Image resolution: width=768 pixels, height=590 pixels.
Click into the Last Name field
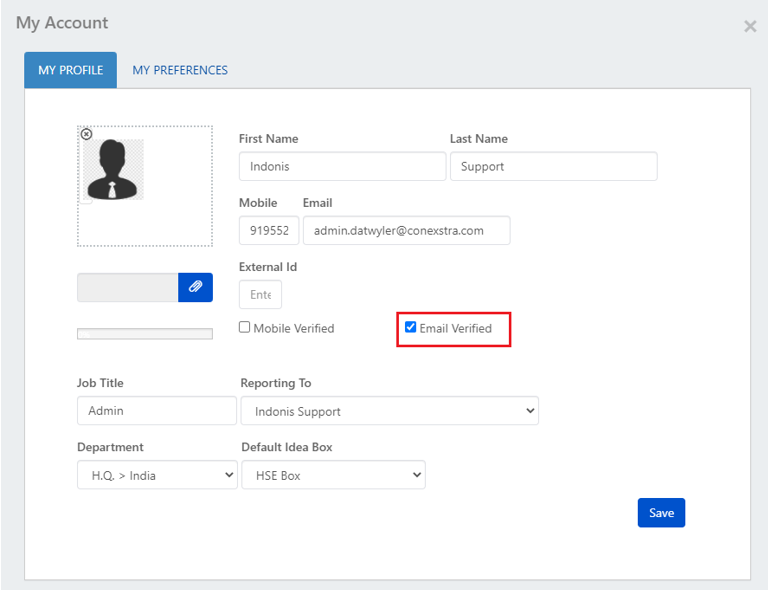(x=553, y=166)
